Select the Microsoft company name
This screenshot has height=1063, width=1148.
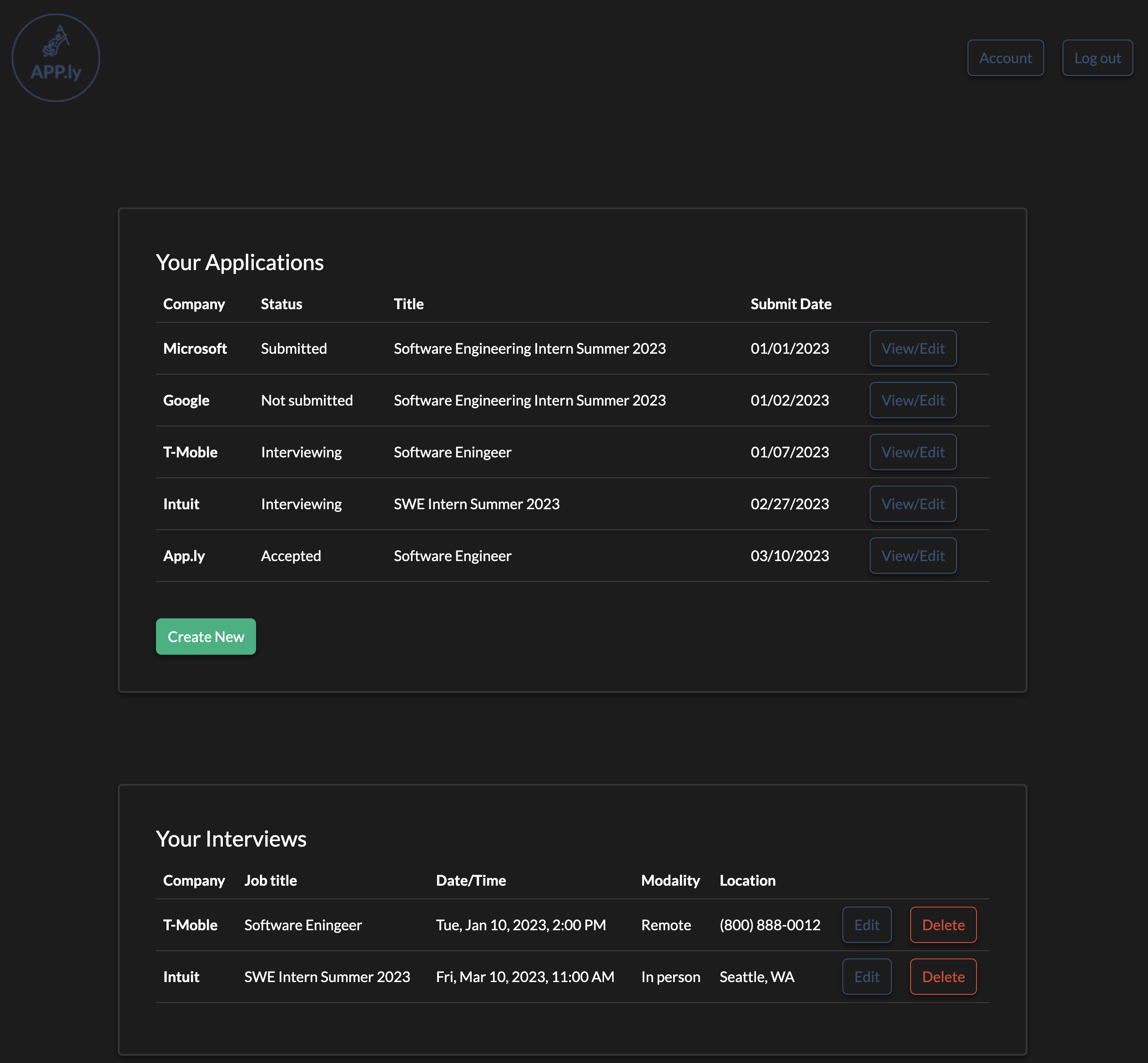point(195,349)
